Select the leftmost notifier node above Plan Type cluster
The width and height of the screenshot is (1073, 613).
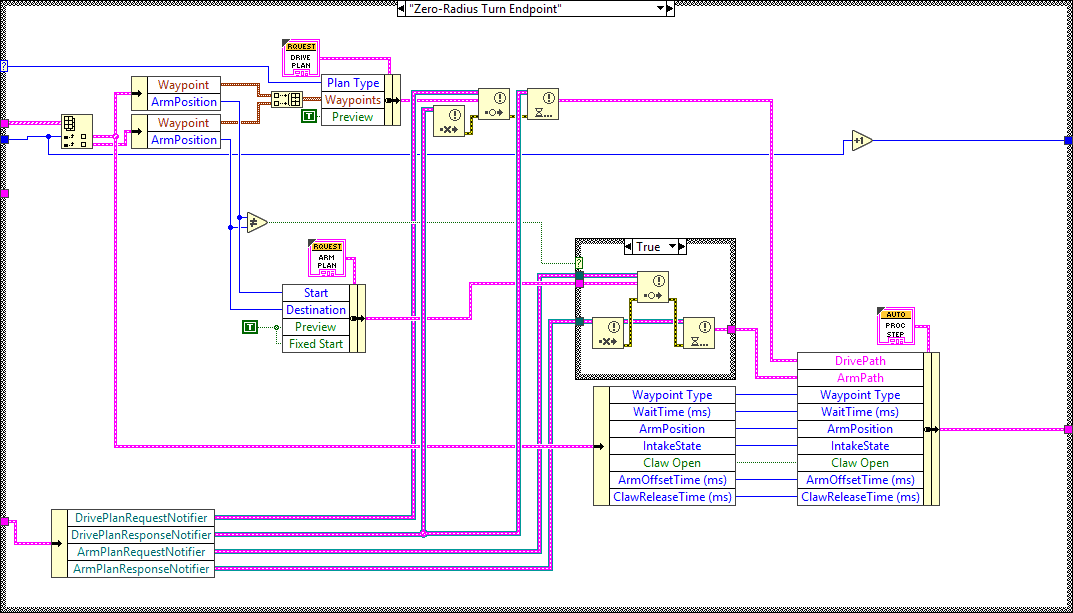tap(447, 120)
